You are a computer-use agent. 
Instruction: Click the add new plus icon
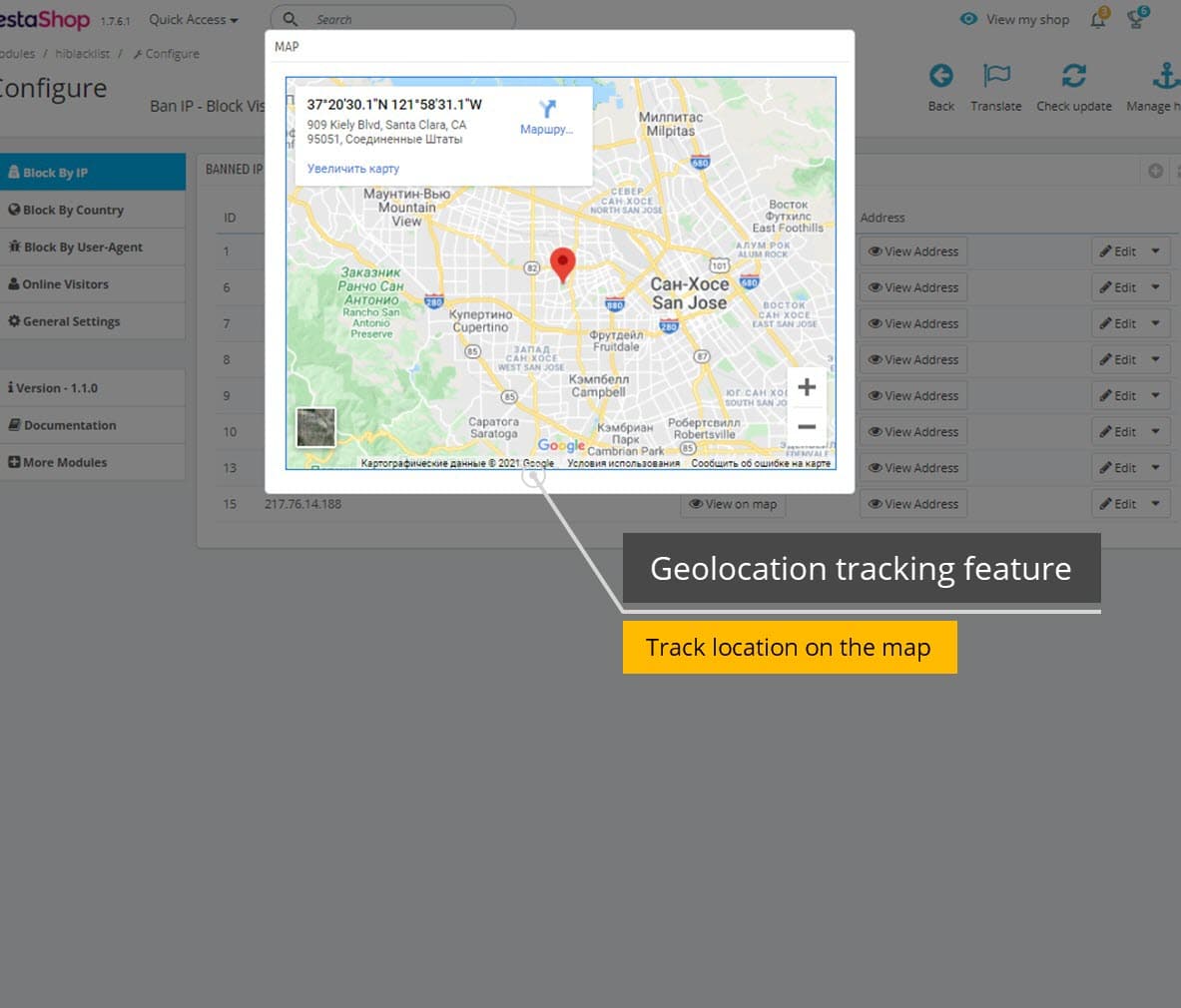(1155, 171)
